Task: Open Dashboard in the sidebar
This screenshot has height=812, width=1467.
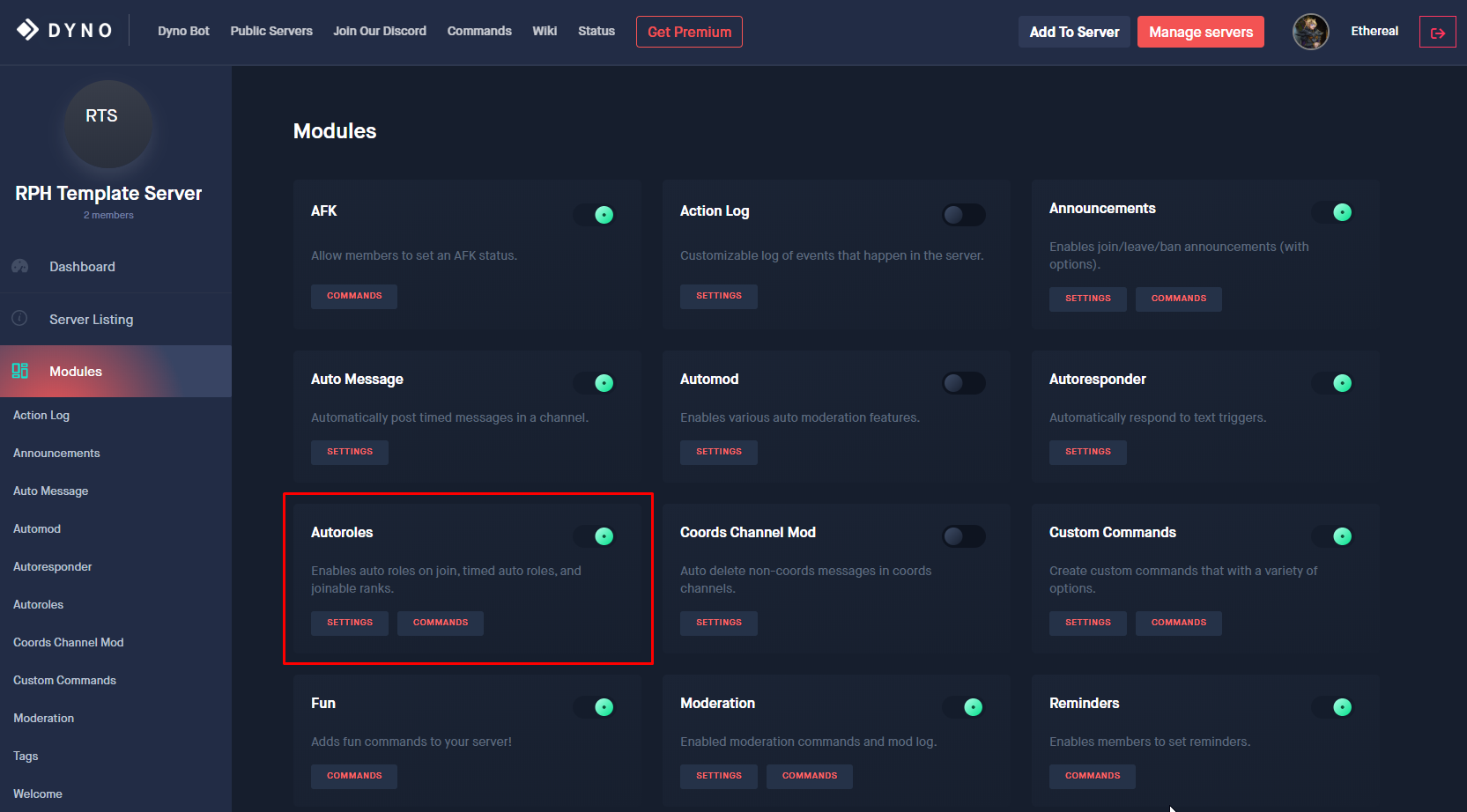Action: (x=115, y=266)
